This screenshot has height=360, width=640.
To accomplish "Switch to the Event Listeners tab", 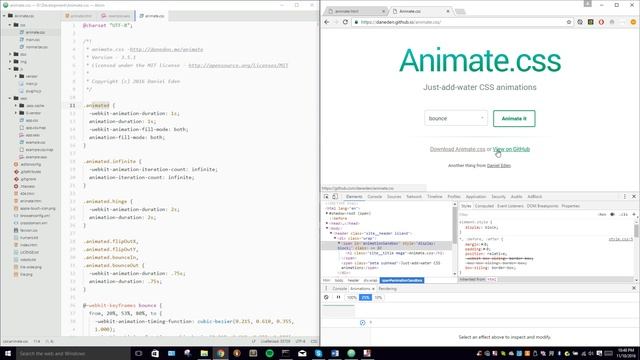I will click(510, 206).
